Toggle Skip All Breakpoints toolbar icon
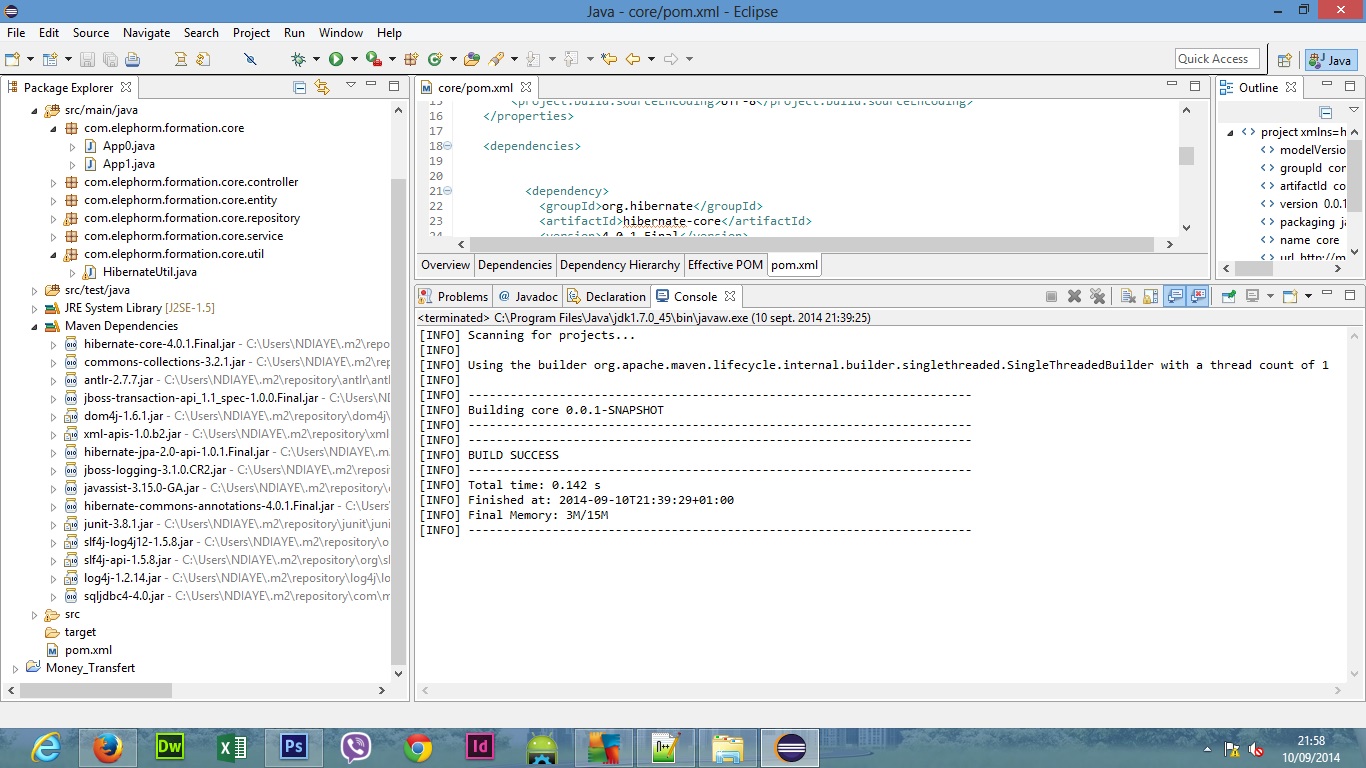This screenshot has height=768, width=1366. pyautogui.click(x=250, y=59)
